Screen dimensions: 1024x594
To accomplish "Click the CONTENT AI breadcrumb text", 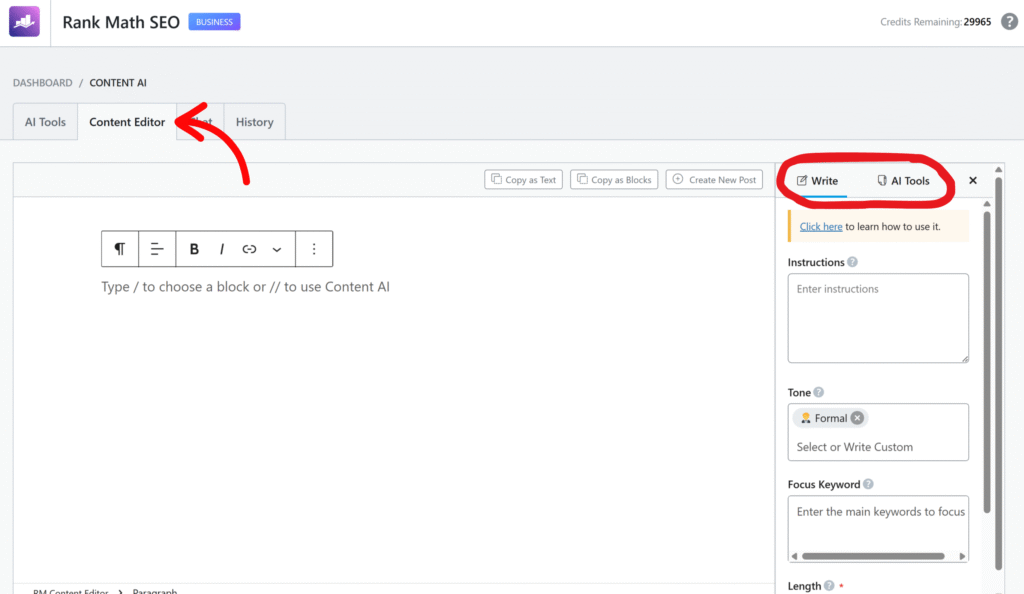I will [118, 83].
